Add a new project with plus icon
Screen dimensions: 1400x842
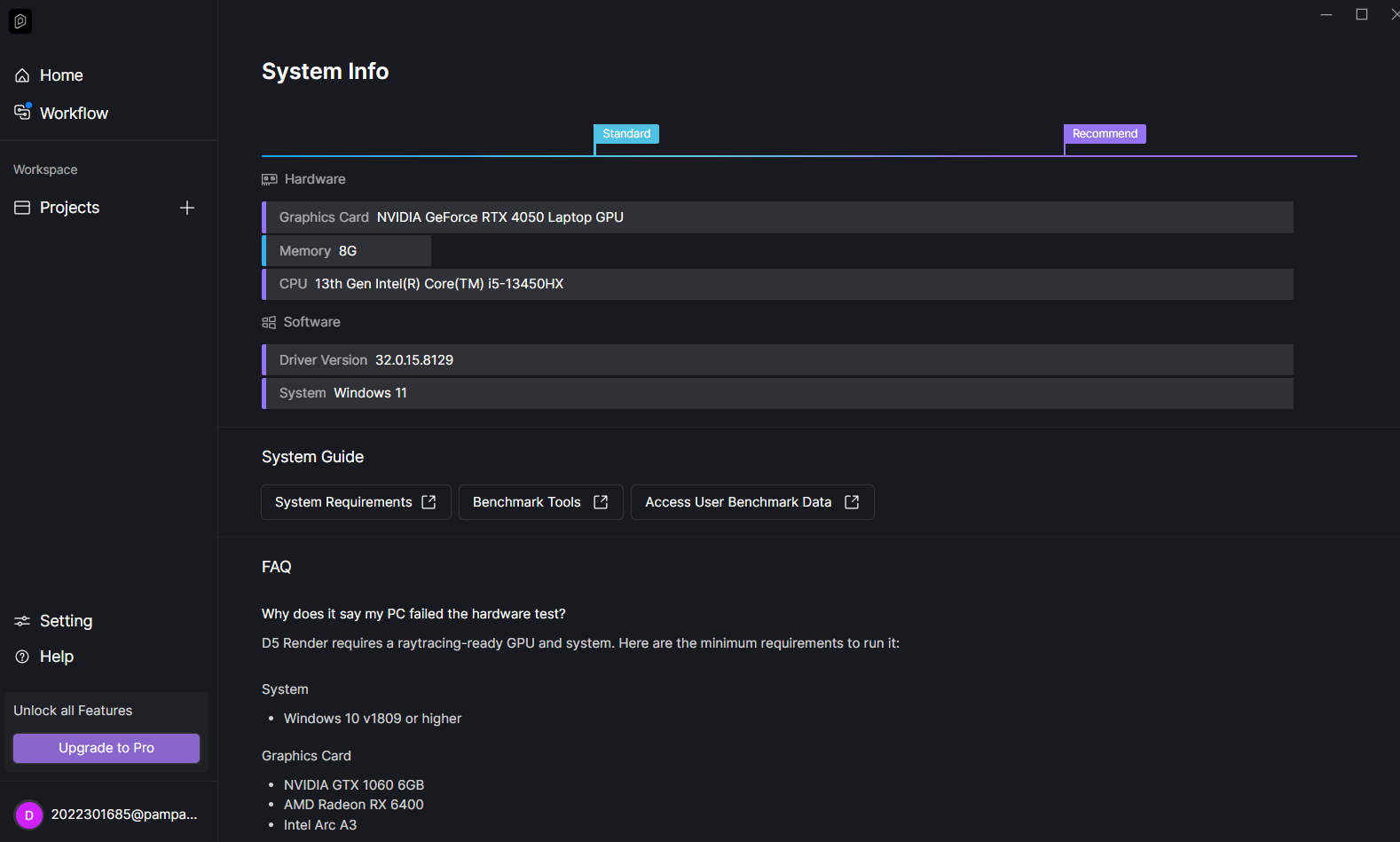pyautogui.click(x=187, y=208)
